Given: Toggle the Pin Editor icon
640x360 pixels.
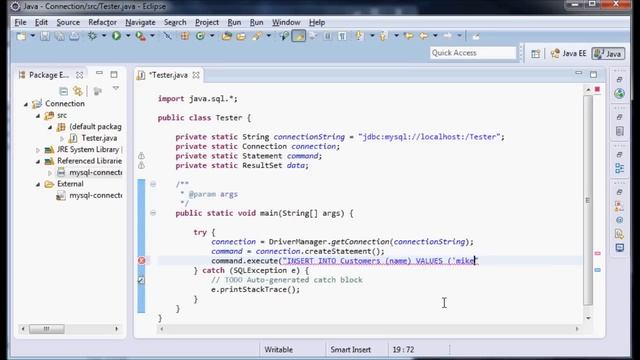Looking at the screenshot, I should click(476, 36).
